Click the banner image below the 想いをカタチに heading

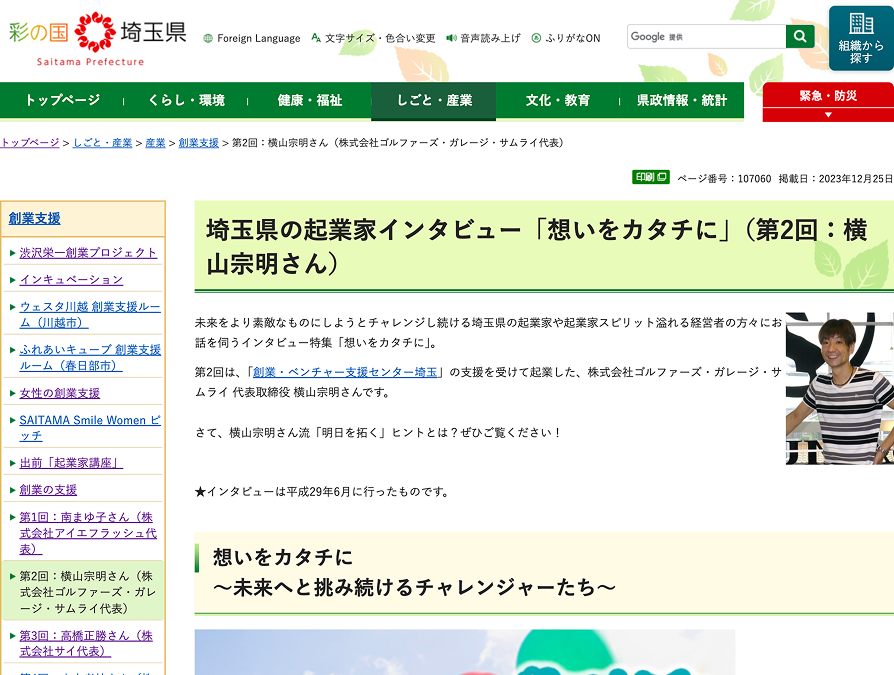[x=465, y=652]
